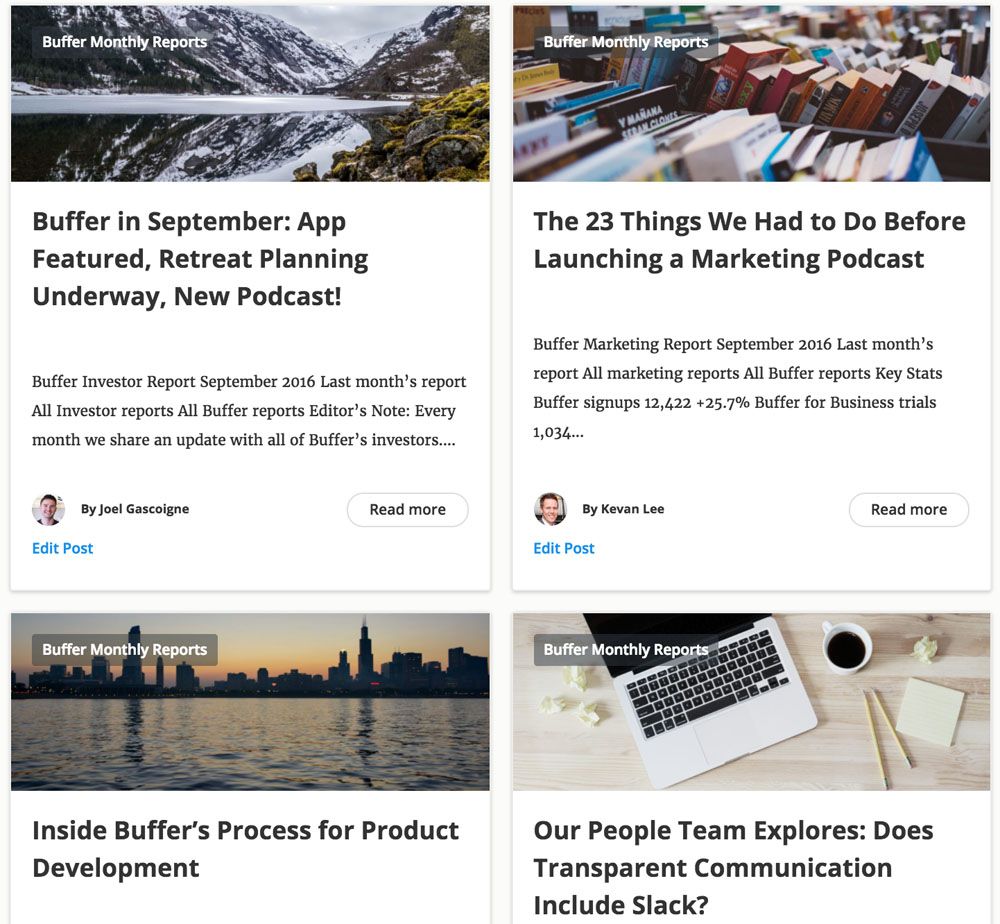Select Buffer Monthly Reports tag on books image

(626, 42)
